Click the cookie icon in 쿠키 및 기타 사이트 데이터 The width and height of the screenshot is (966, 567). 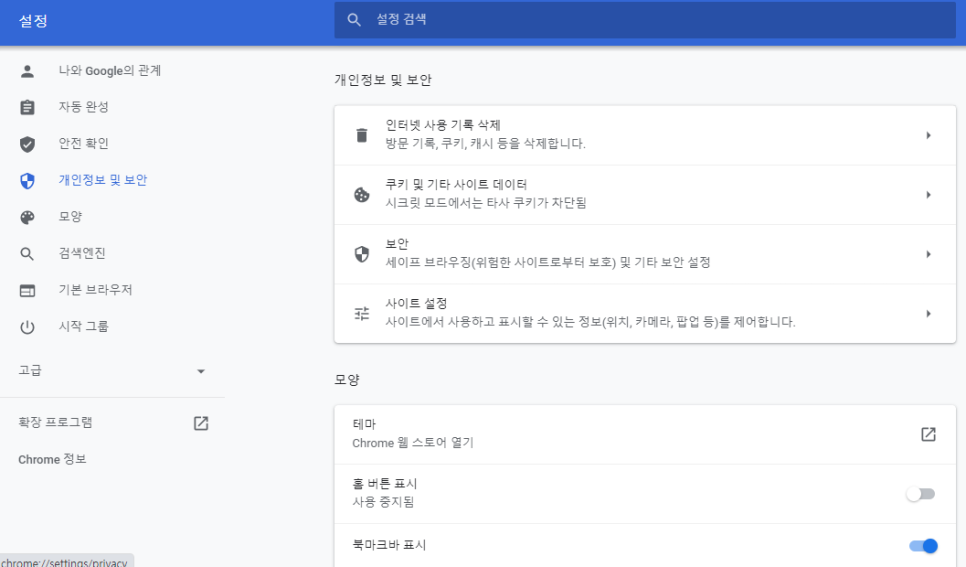(362, 195)
